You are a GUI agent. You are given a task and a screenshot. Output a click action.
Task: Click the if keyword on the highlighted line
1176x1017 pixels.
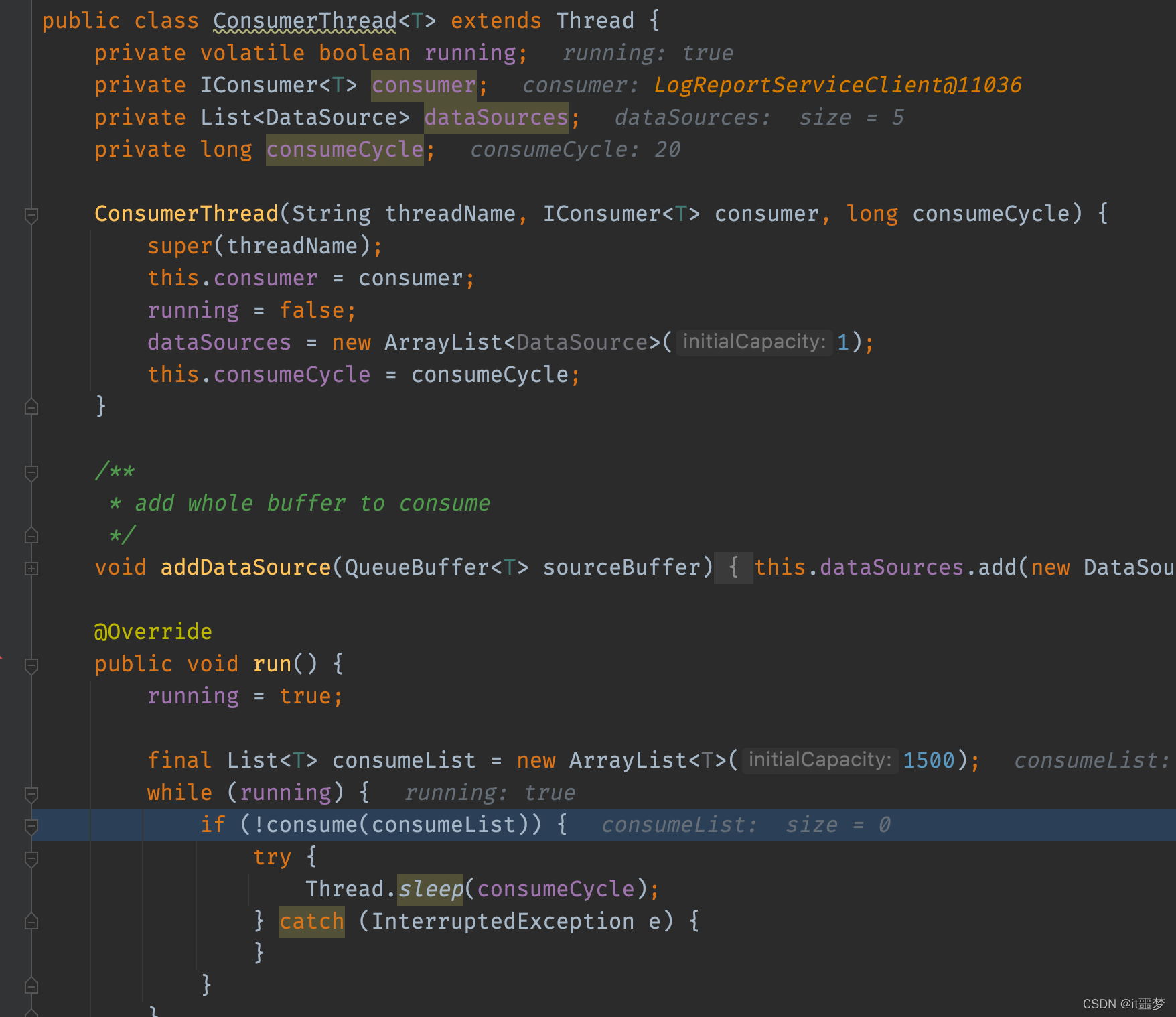(213, 825)
